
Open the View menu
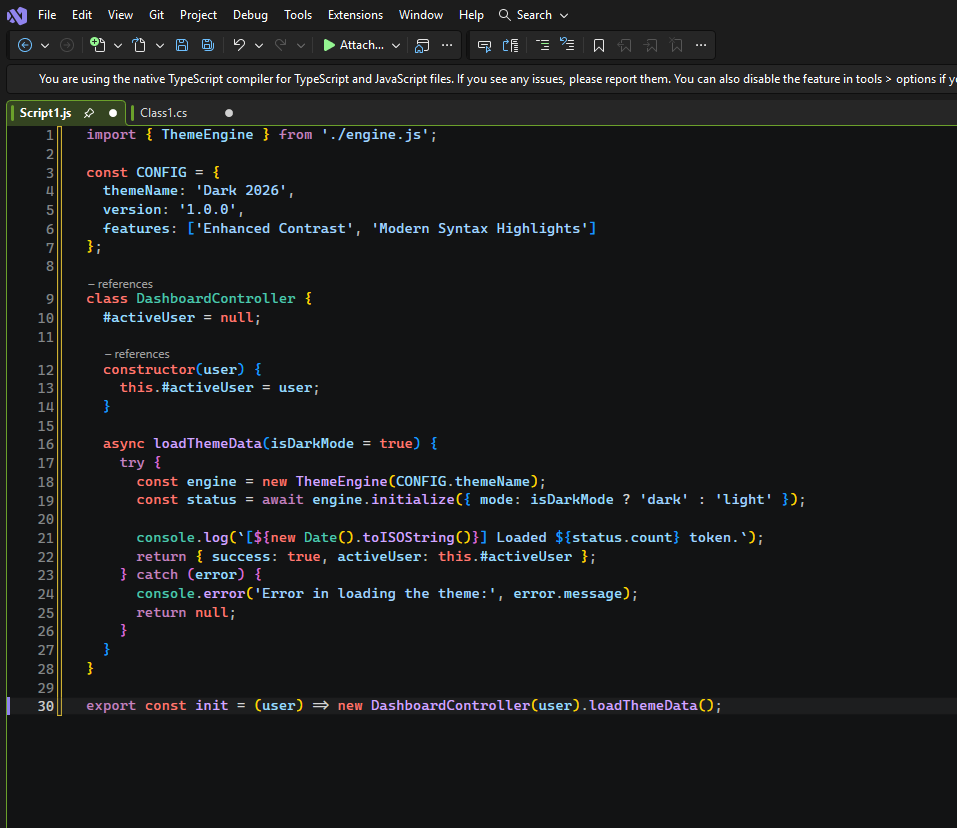point(120,15)
